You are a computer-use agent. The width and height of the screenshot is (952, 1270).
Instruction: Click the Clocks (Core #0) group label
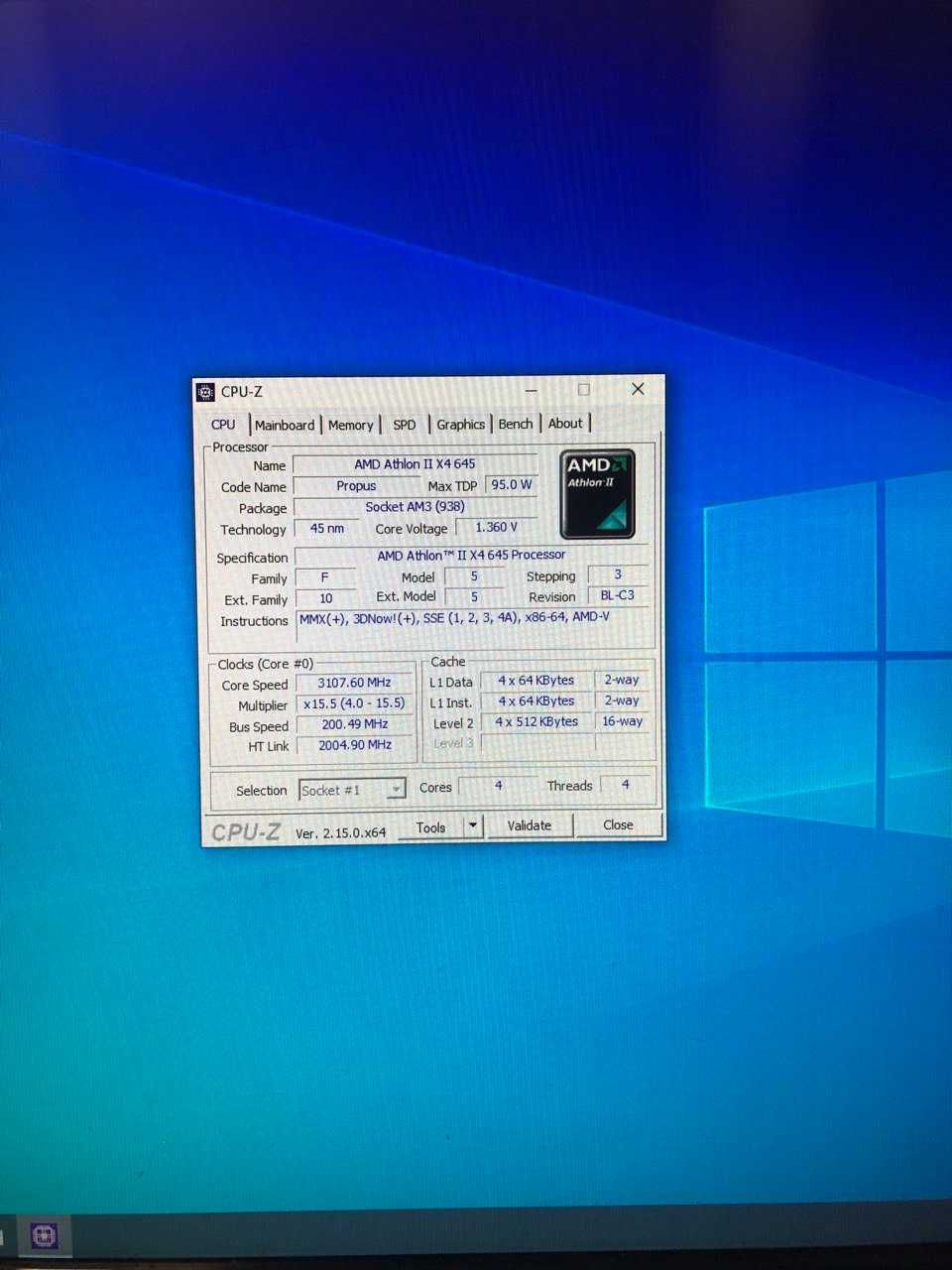(266, 664)
